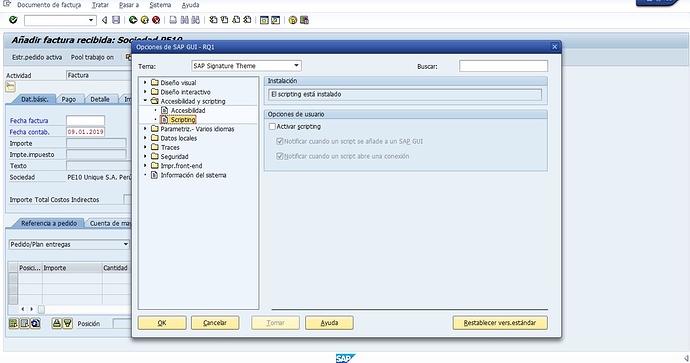Open the Pasar a menu
Screen dimensions: 690x363
pyautogui.click(x=129, y=5)
